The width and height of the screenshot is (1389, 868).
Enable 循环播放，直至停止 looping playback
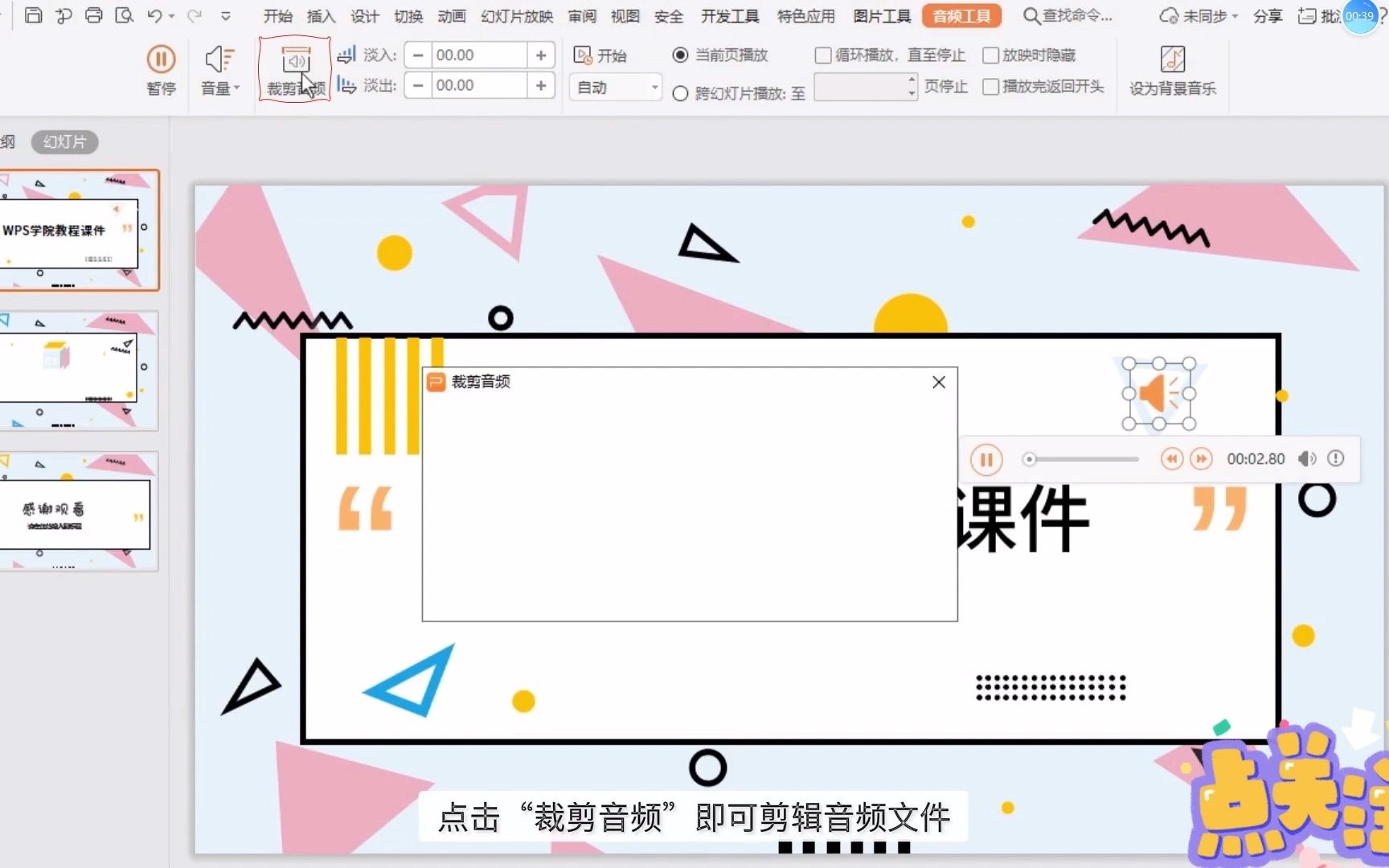(822, 55)
